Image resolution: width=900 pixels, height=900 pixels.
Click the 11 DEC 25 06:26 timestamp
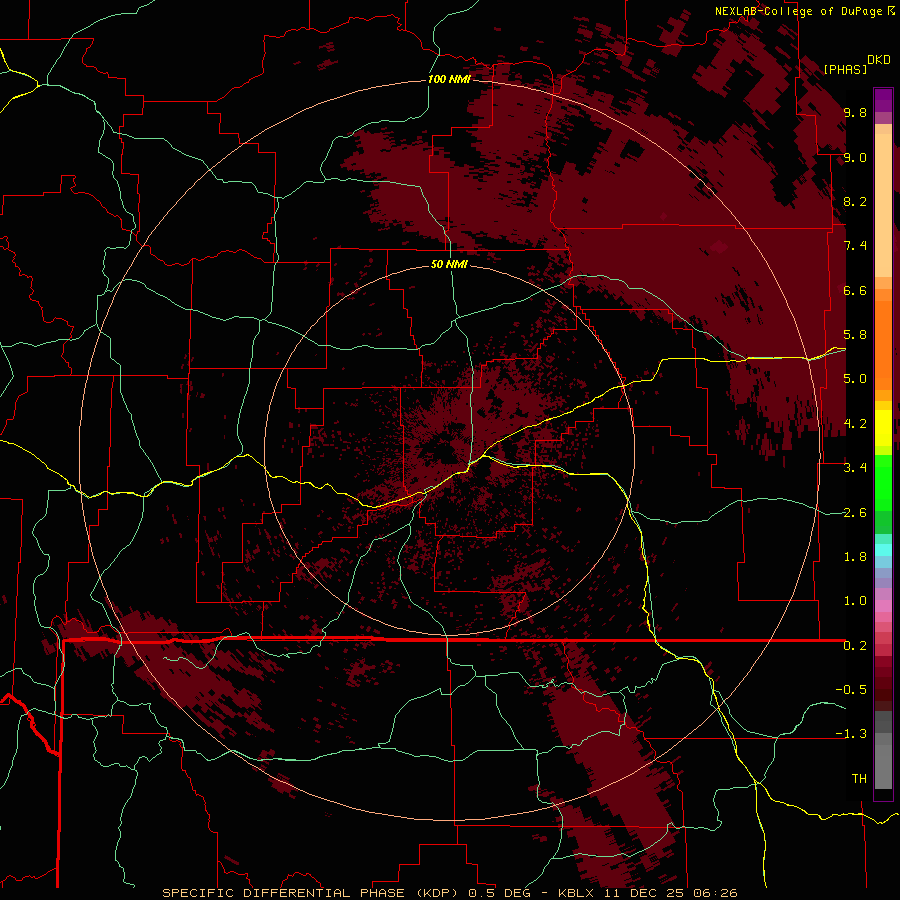pyautogui.click(x=670, y=893)
